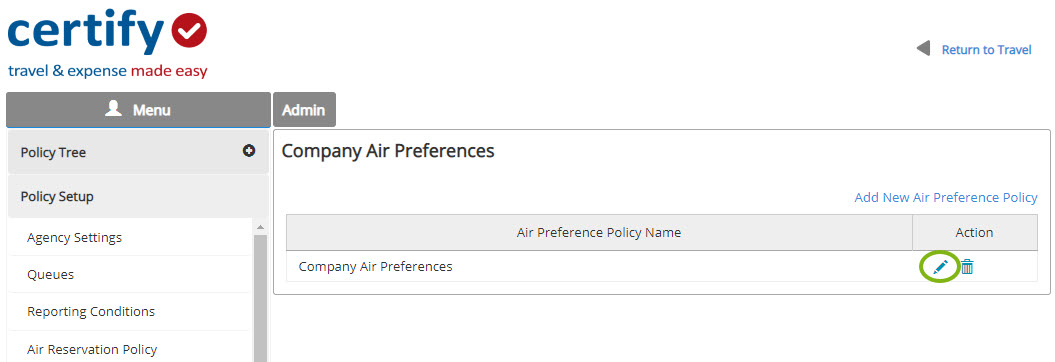Add New Air Preference Policy
1055x362 pixels.
(x=946, y=198)
